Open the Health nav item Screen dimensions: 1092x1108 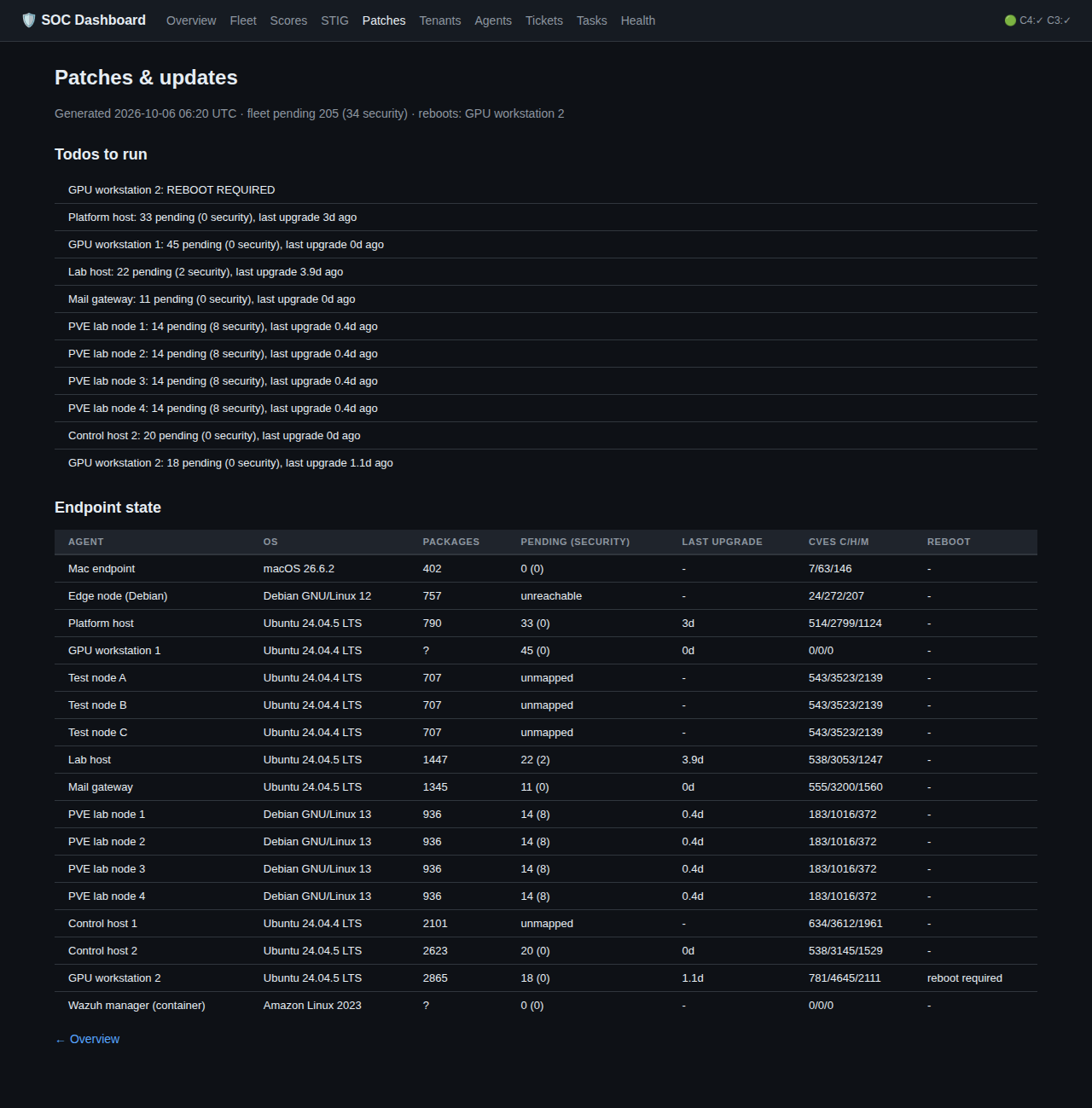tap(638, 20)
